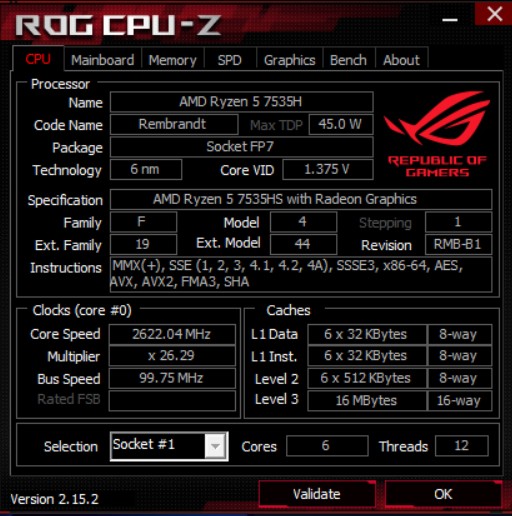The image size is (512, 516).
Task: Close the ROG CPU-Z window
Action: point(494,14)
